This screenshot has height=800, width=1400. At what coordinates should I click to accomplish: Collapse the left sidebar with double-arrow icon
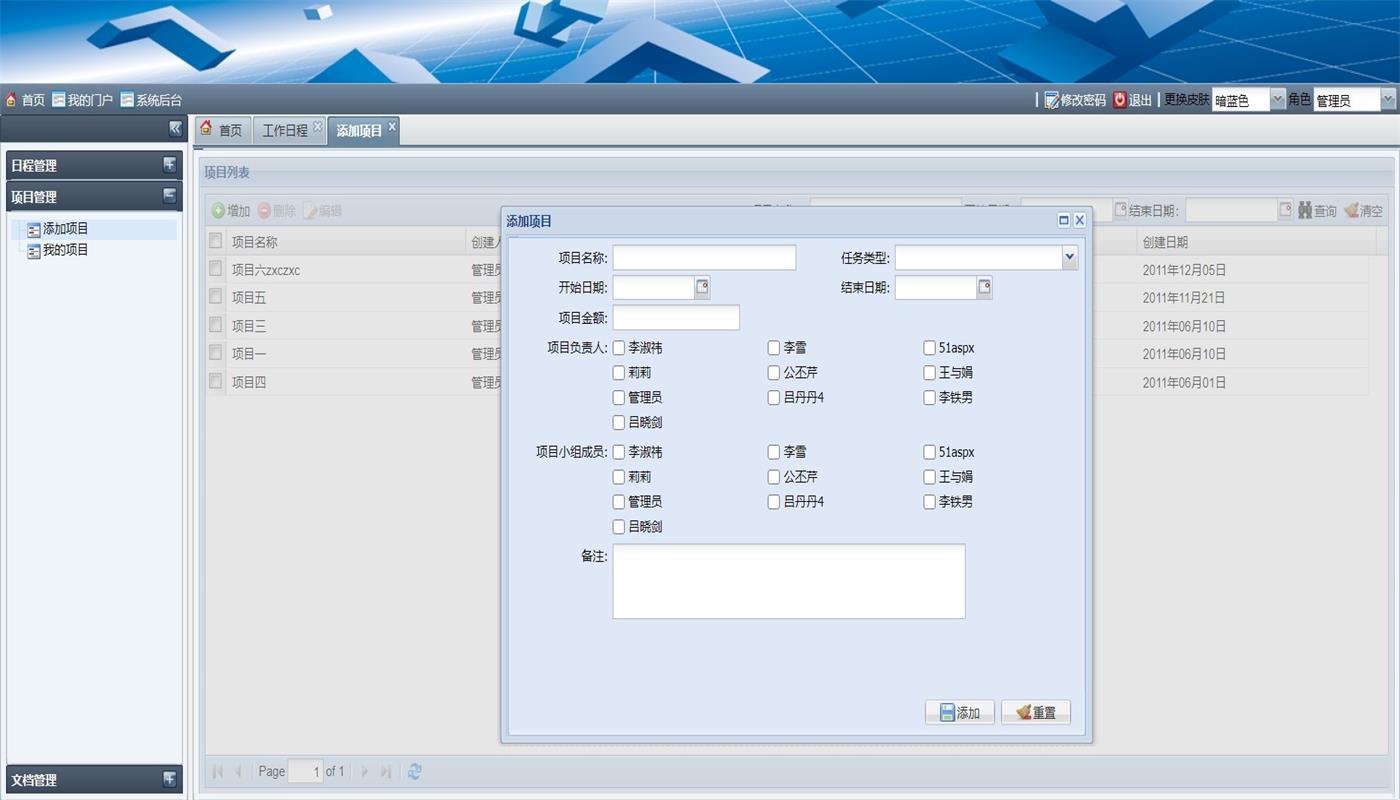[x=175, y=128]
